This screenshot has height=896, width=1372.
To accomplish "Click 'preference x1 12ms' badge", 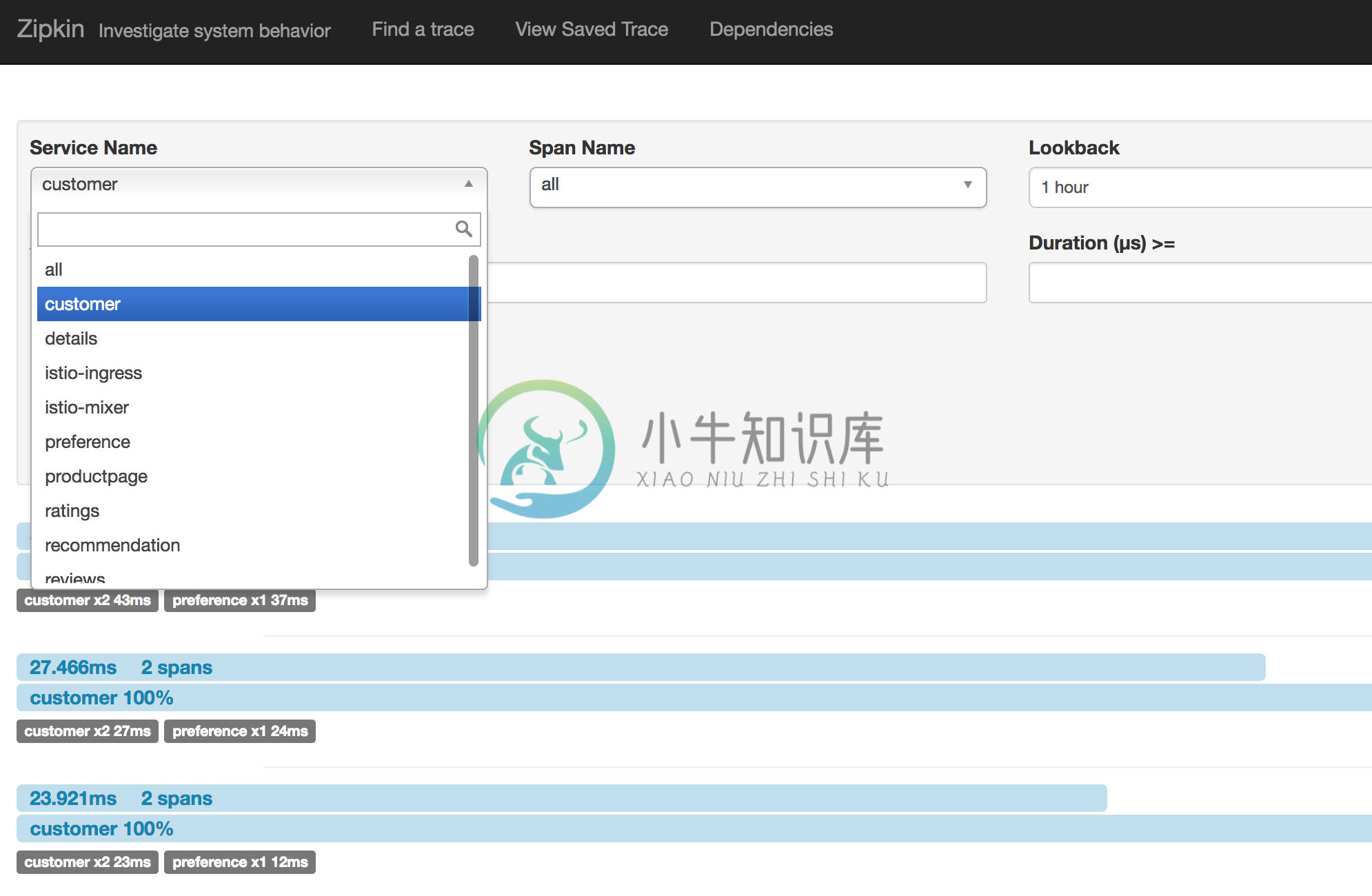I will pyautogui.click(x=240, y=862).
